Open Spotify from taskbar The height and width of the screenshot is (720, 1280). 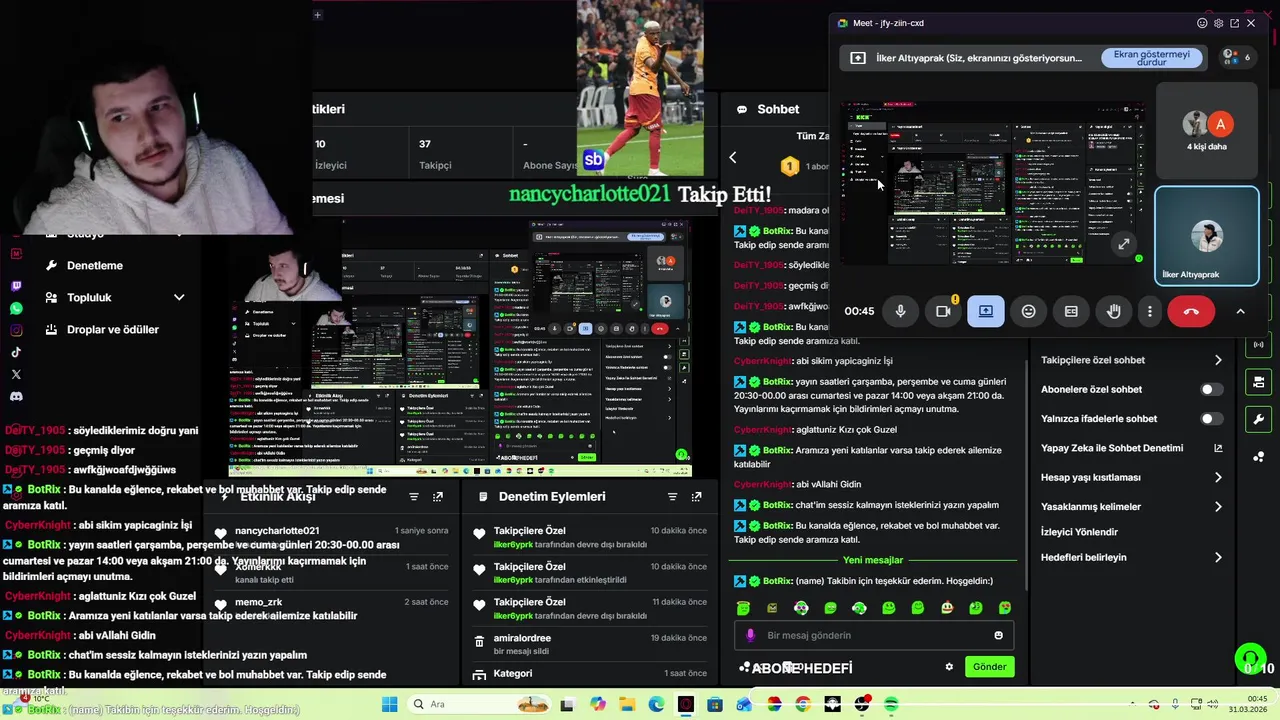click(x=891, y=704)
